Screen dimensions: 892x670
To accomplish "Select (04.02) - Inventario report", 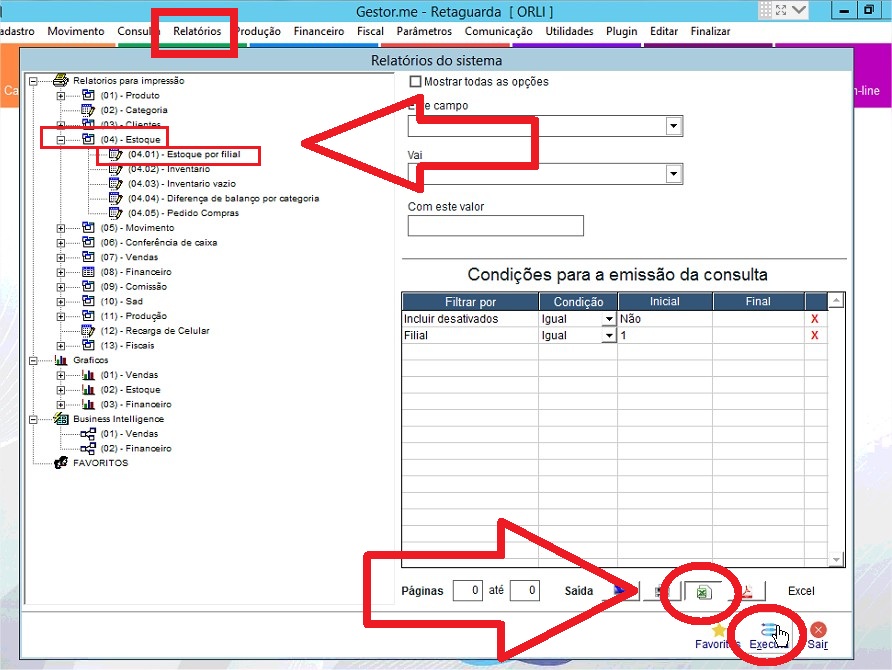I will tap(168, 169).
